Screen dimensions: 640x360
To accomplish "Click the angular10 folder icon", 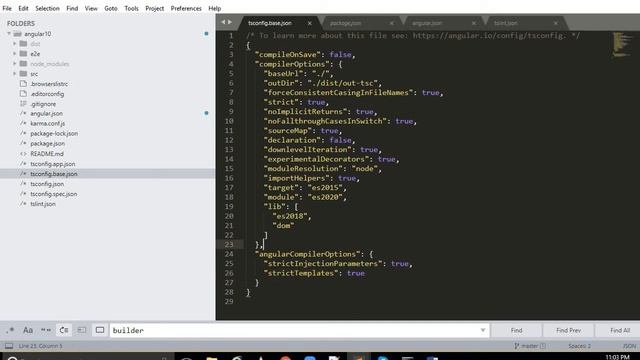I will (x=17, y=34).
